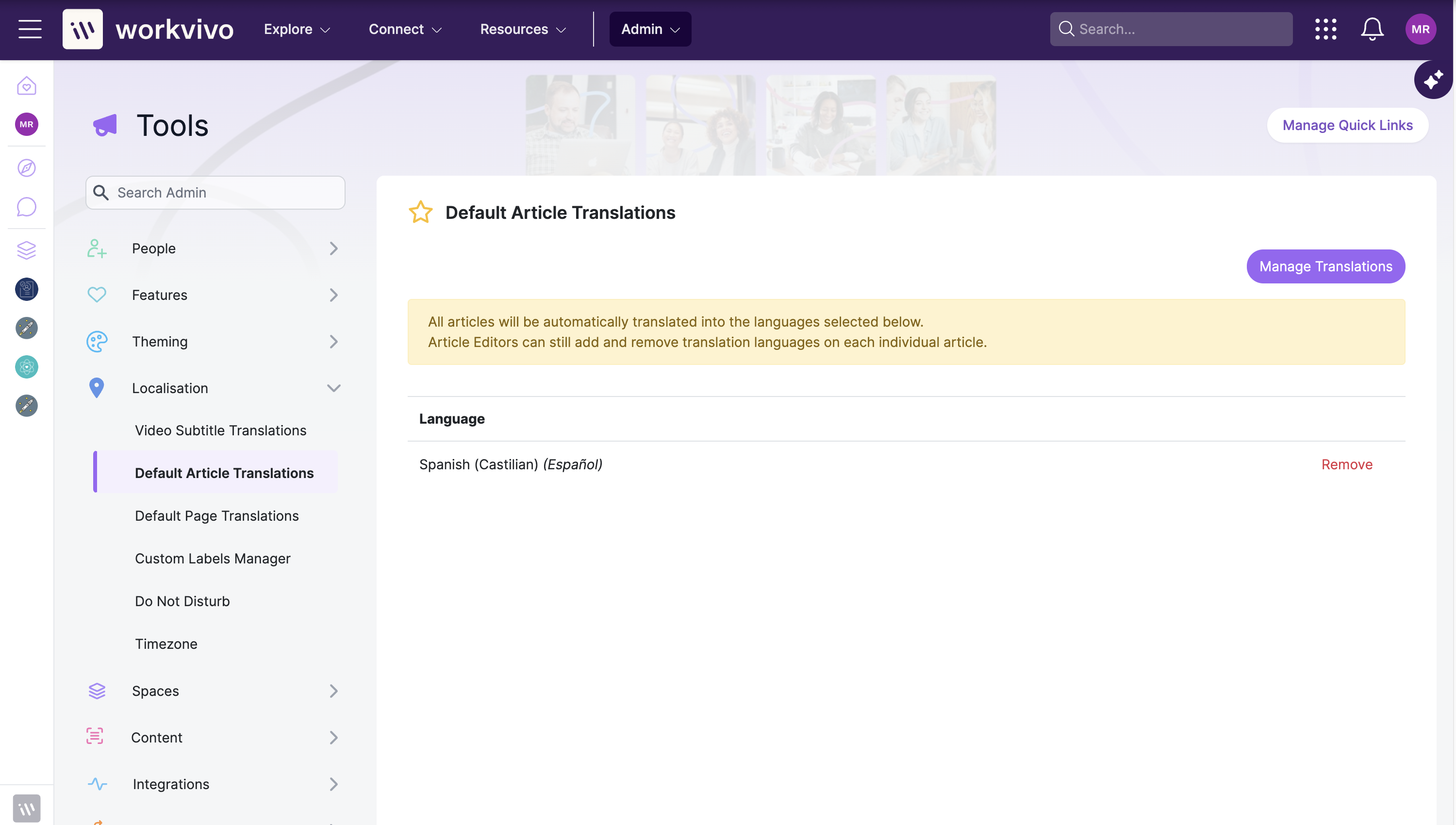
Task: Click the Search Admin input field
Action: (x=215, y=193)
